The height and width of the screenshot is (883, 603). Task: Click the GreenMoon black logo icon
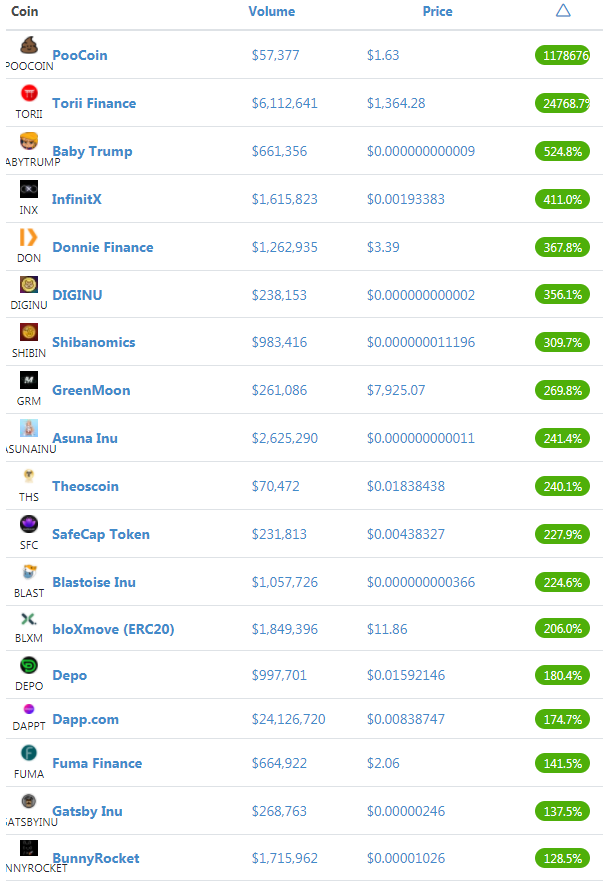click(29, 380)
